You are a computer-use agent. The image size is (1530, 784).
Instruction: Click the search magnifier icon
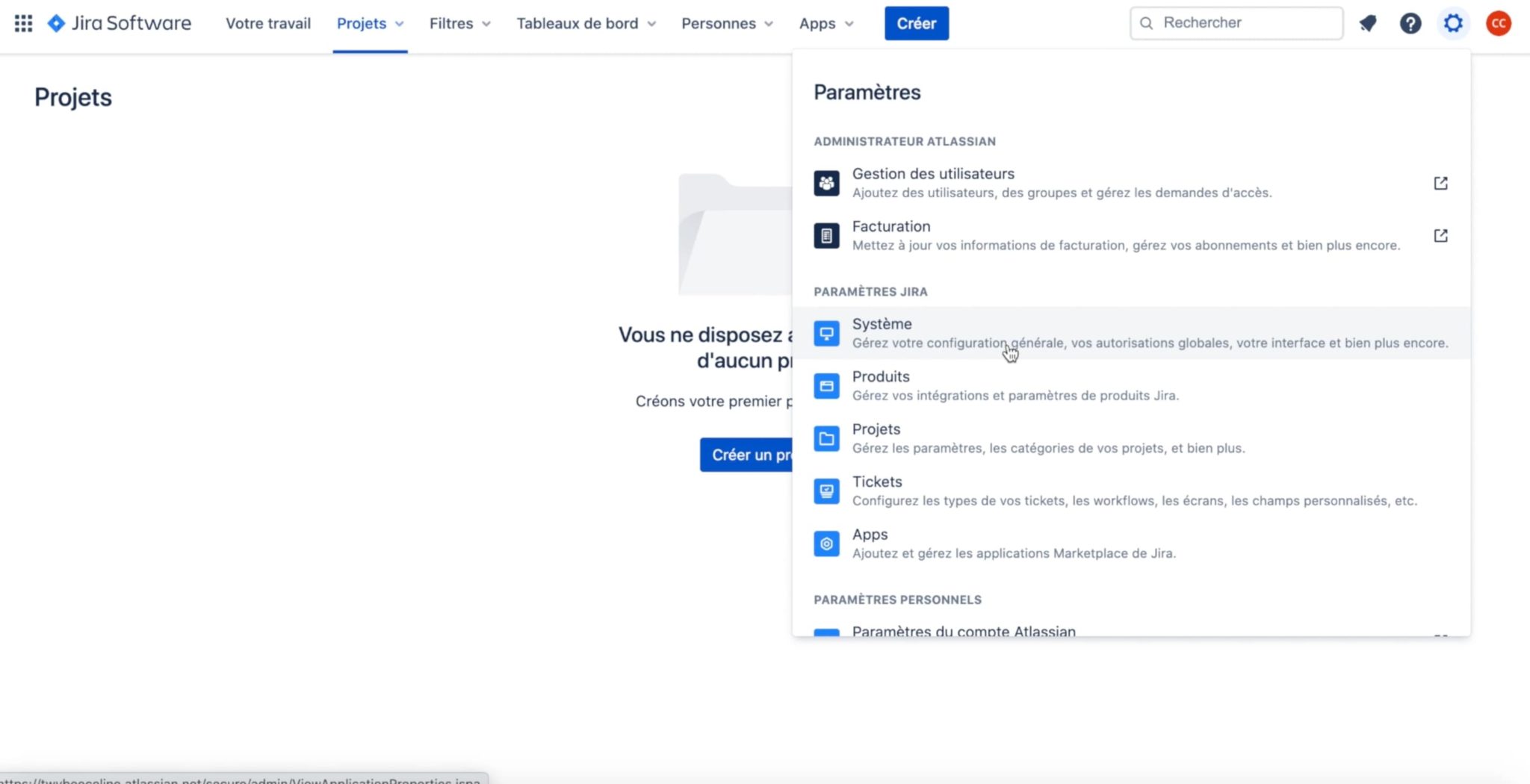tap(1146, 23)
